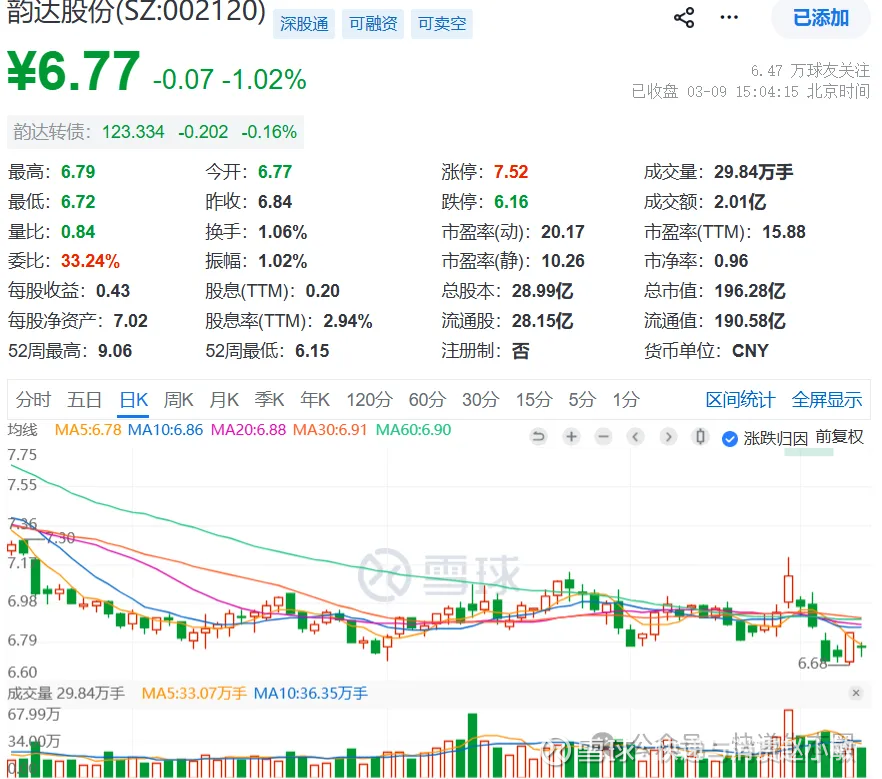The image size is (882, 779).
Task: Click the 委比 33.24% value
Action: point(90,261)
